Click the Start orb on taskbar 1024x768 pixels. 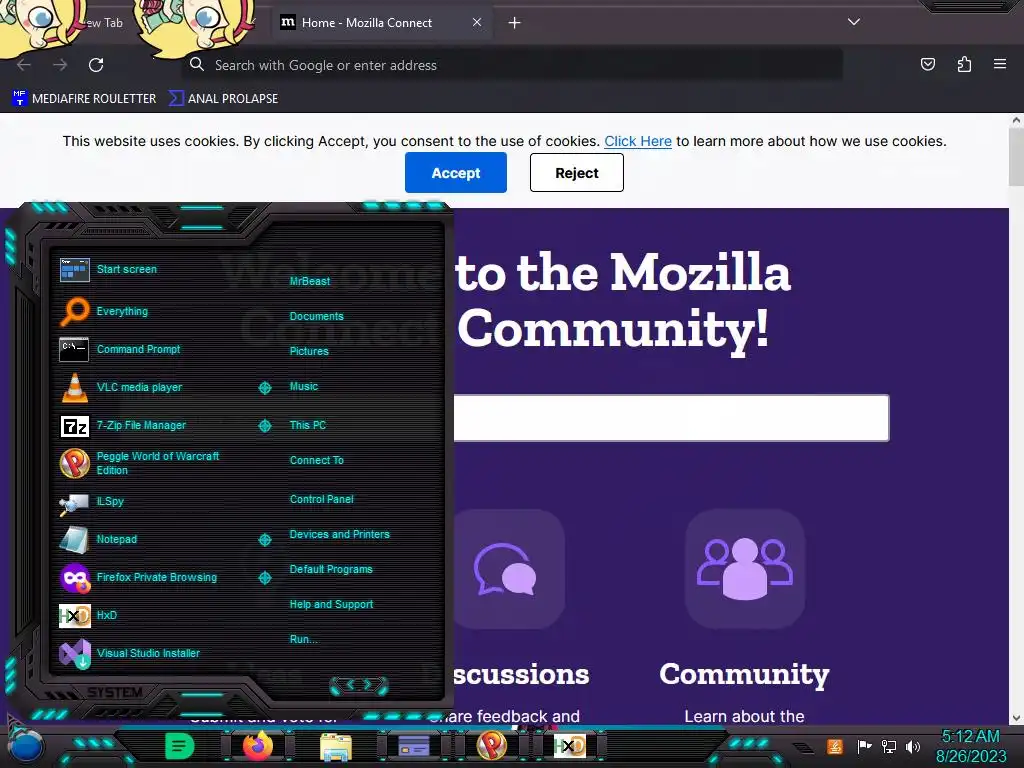(26, 748)
